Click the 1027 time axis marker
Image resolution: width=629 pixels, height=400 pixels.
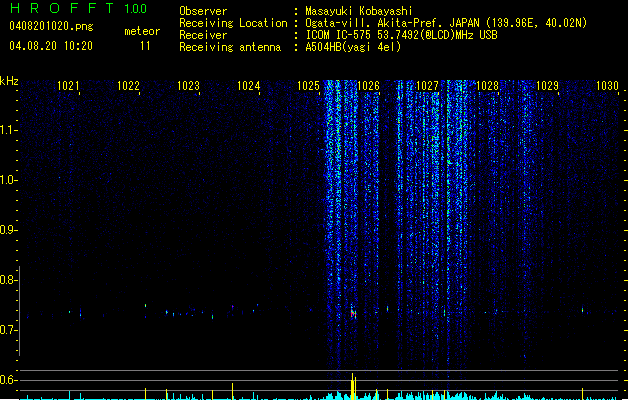click(428, 86)
